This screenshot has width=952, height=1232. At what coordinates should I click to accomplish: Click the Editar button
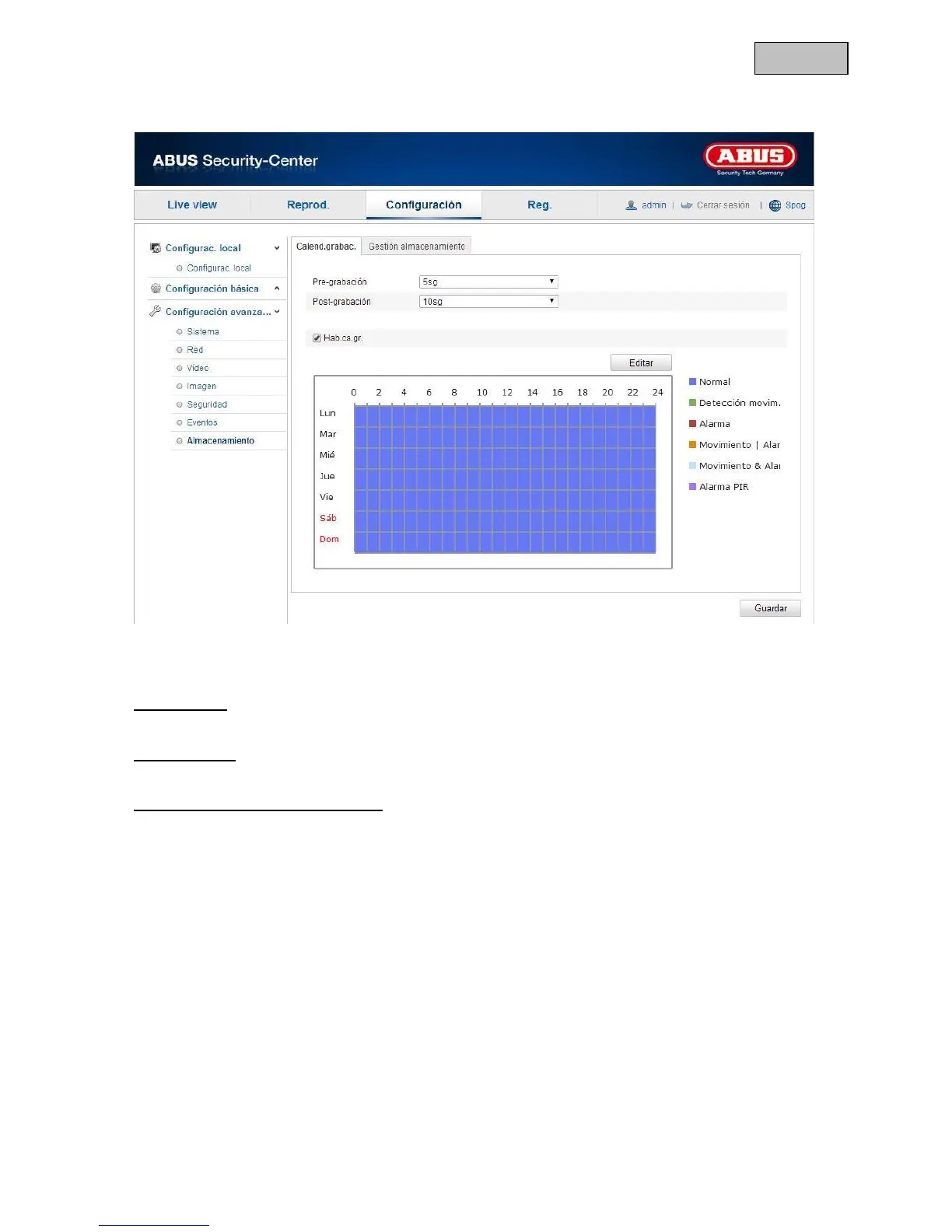641,363
